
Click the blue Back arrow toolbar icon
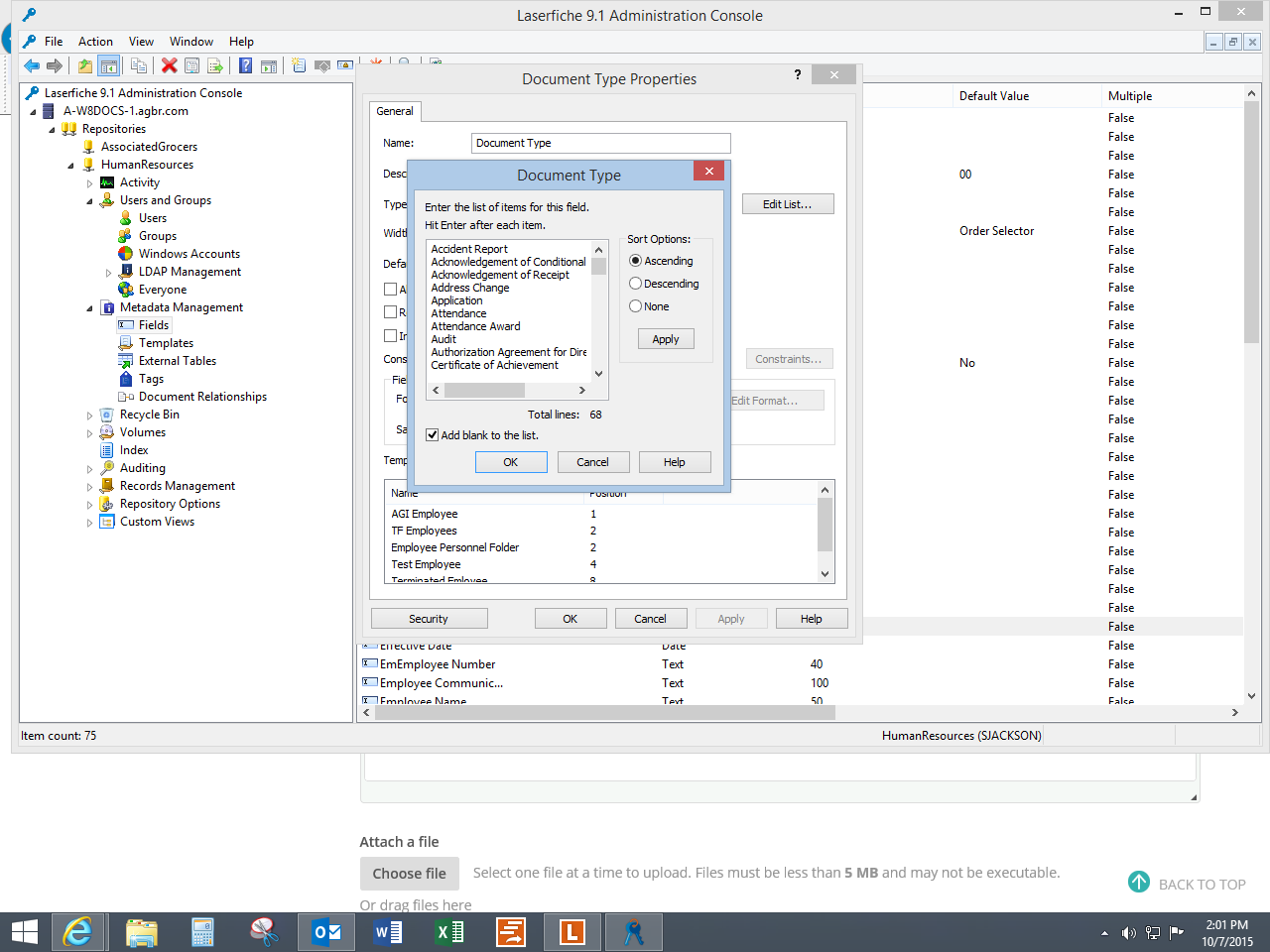(x=32, y=66)
